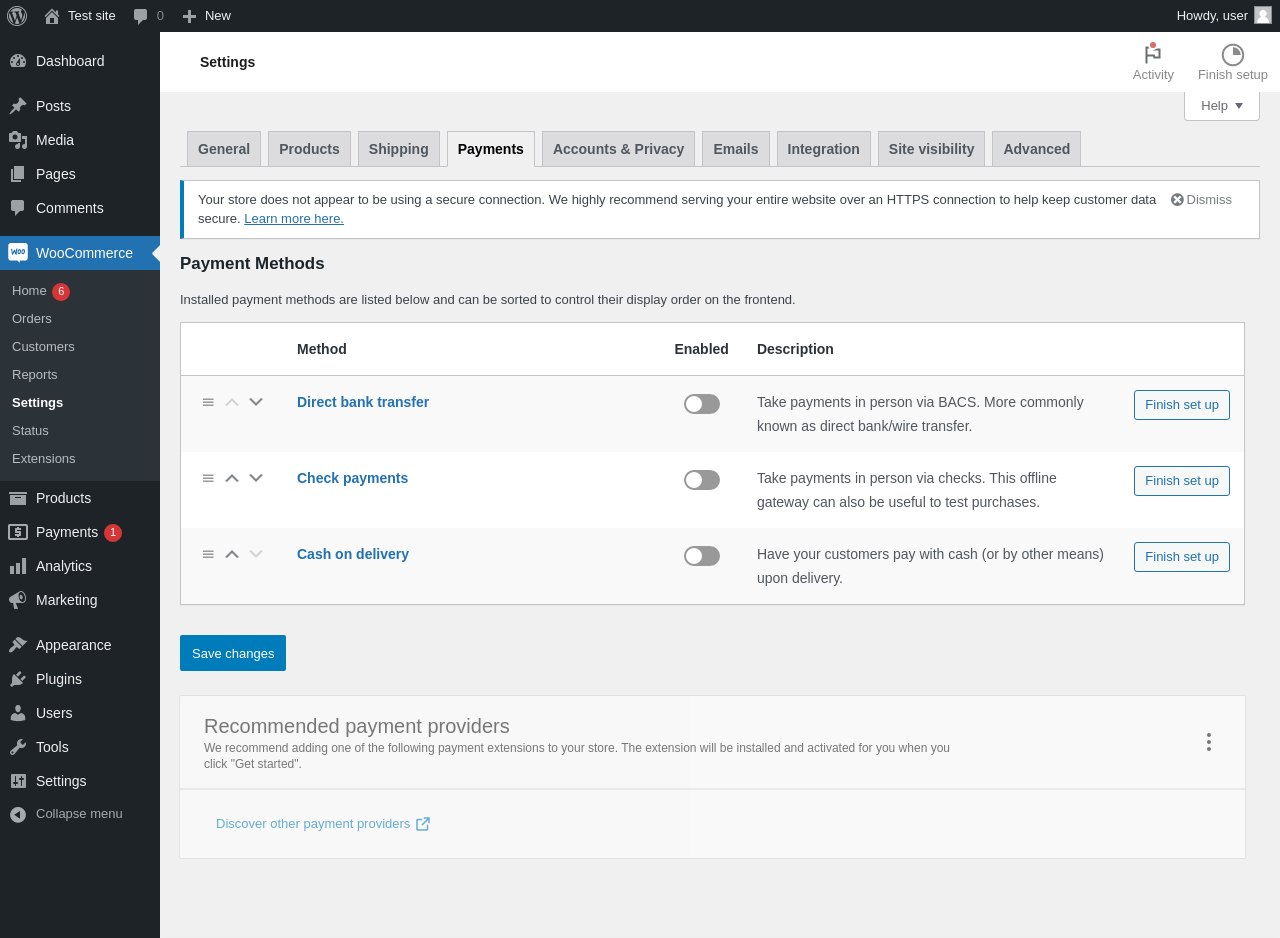Open the Accounts & Privacy tab

coord(618,149)
